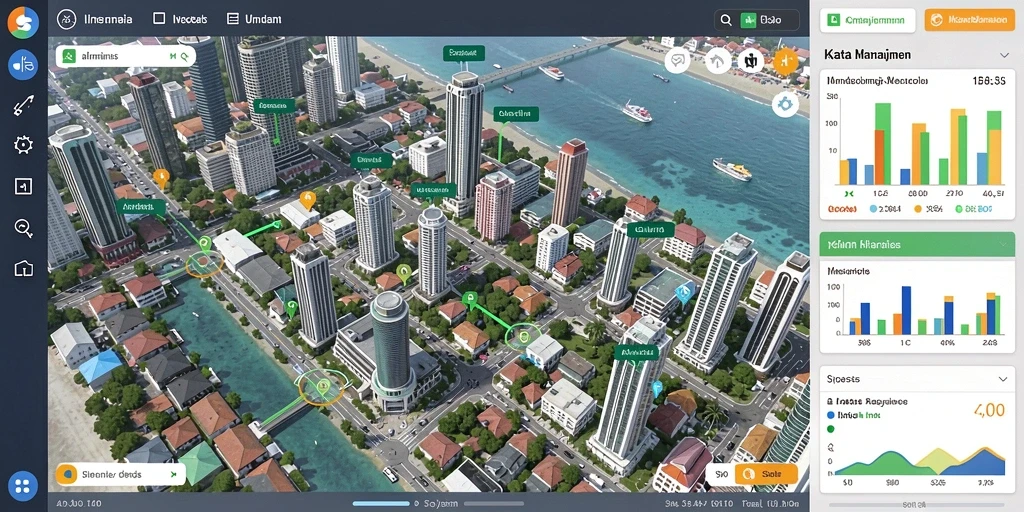The height and width of the screenshot is (512, 1024).
Task: Select the magnifier search icon in sidebar
Action: (x=24, y=227)
